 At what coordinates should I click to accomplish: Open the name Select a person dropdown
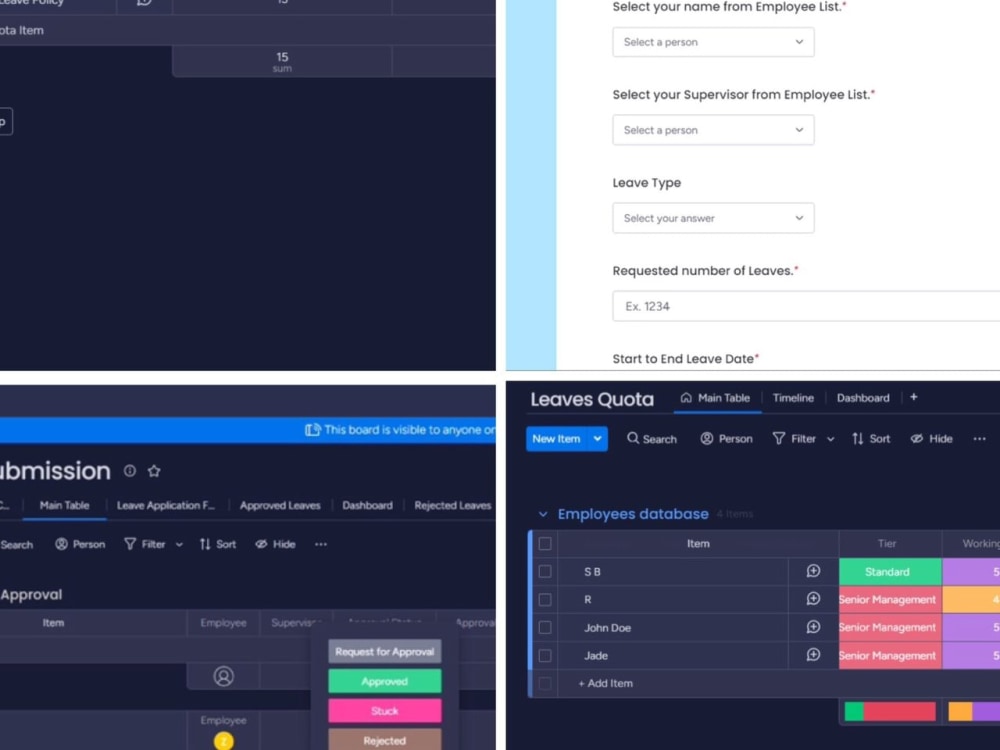pos(713,42)
